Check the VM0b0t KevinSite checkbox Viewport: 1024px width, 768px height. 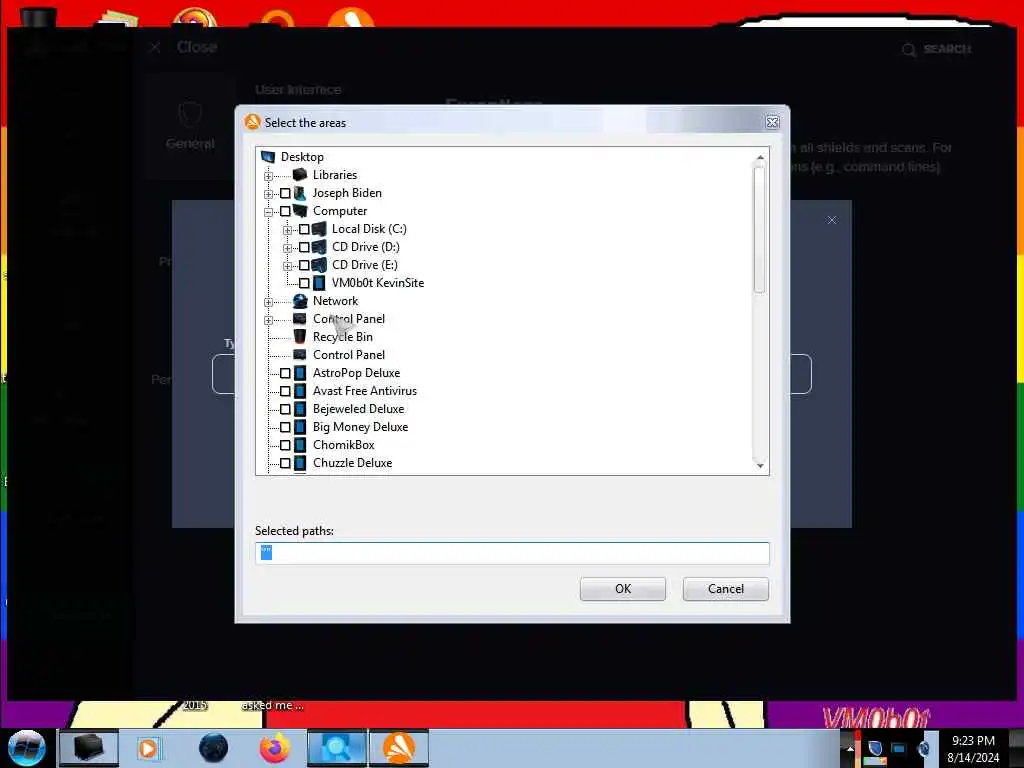pyautogui.click(x=304, y=283)
